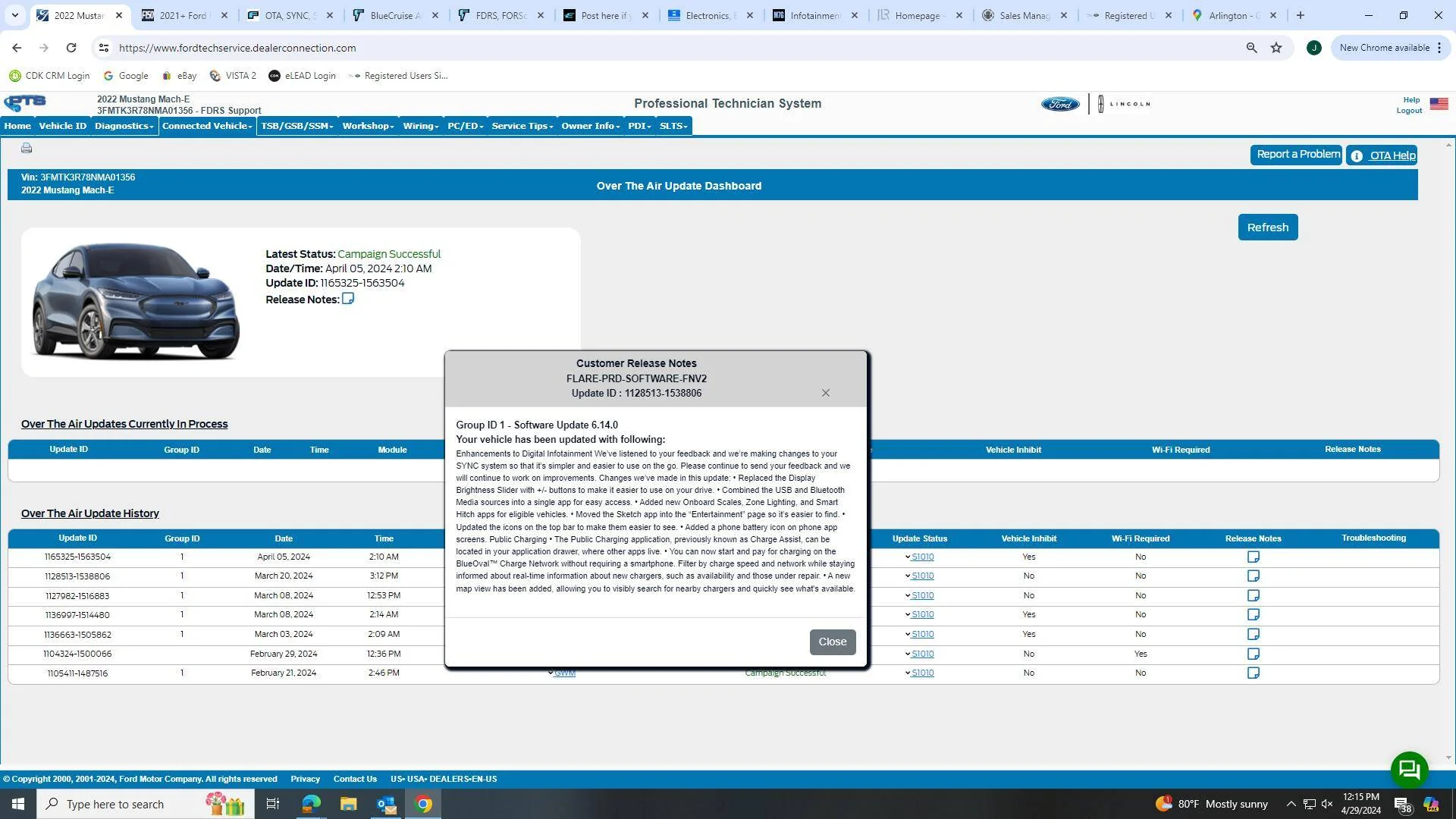Click the Ford oval logo
The width and height of the screenshot is (1456, 819).
[x=1059, y=104]
